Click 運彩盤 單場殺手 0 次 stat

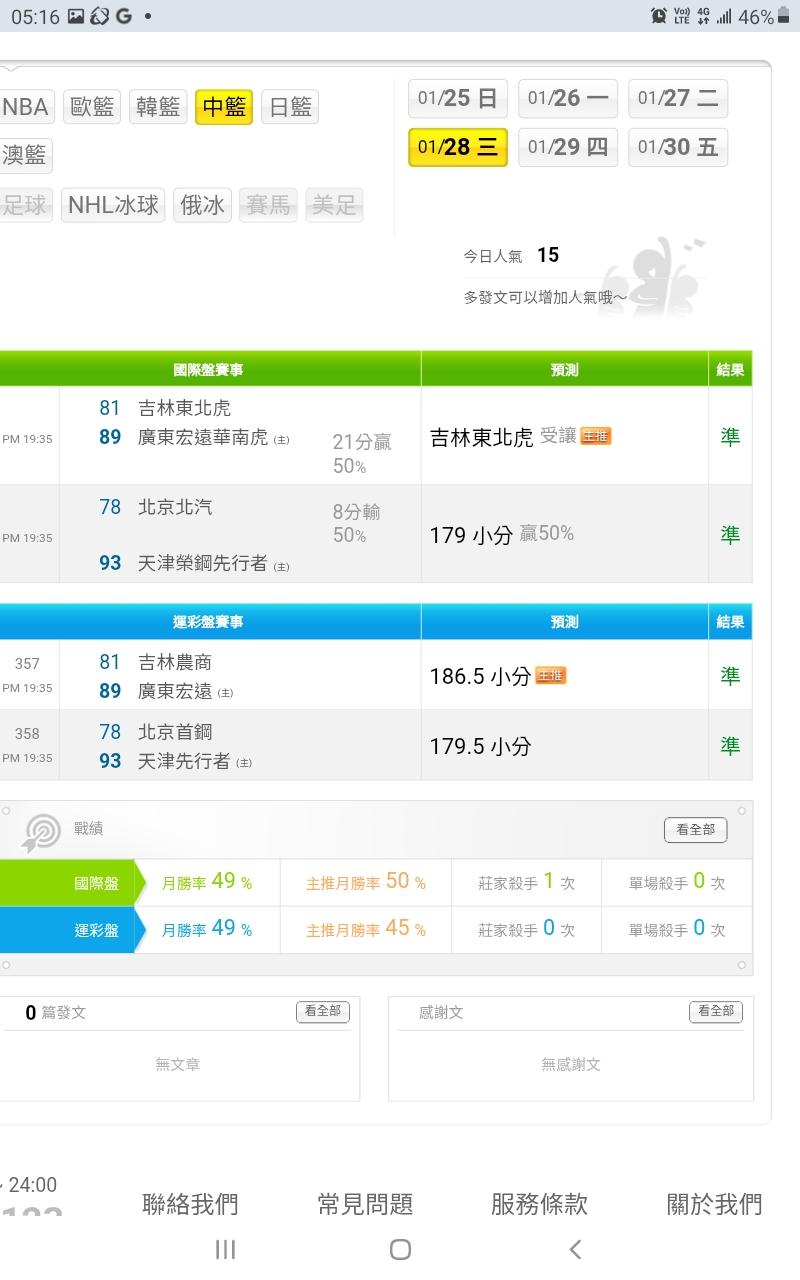pos(677,929)
